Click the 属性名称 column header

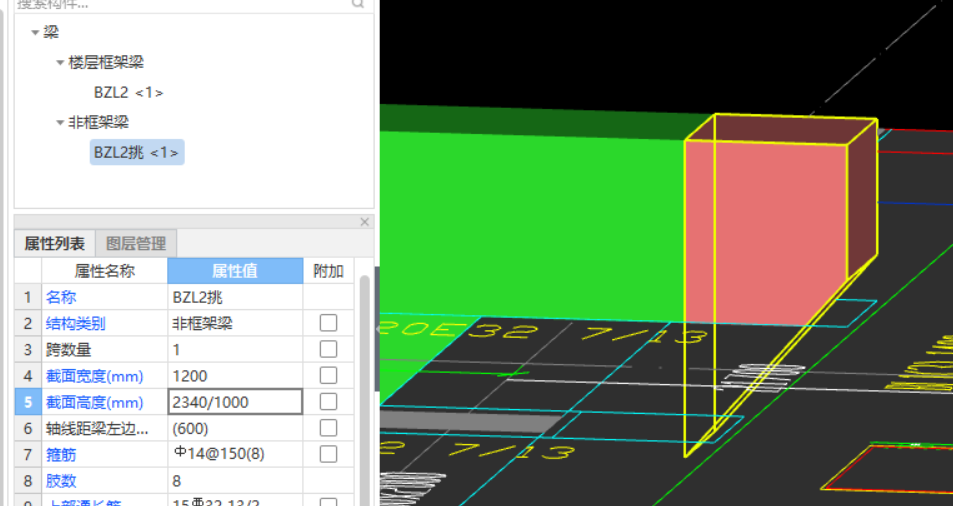coord(105,271)
